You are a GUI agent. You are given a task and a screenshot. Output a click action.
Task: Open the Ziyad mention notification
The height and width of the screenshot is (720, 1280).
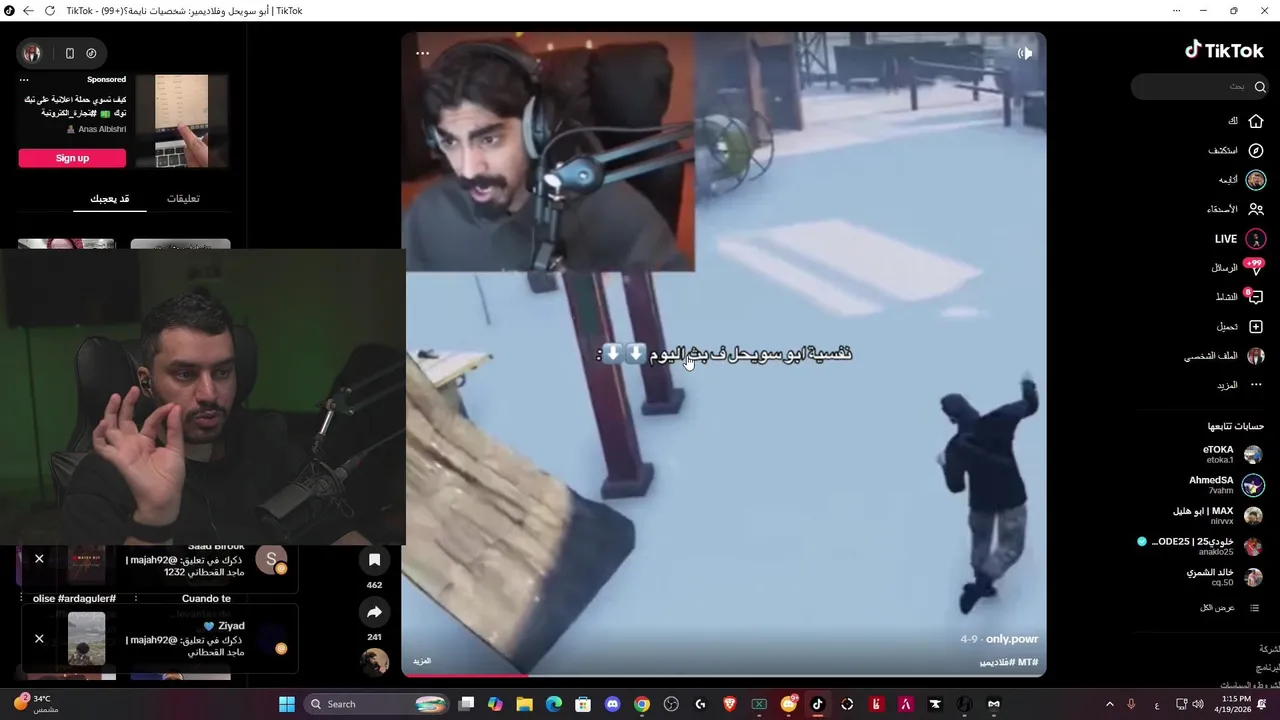160,638
